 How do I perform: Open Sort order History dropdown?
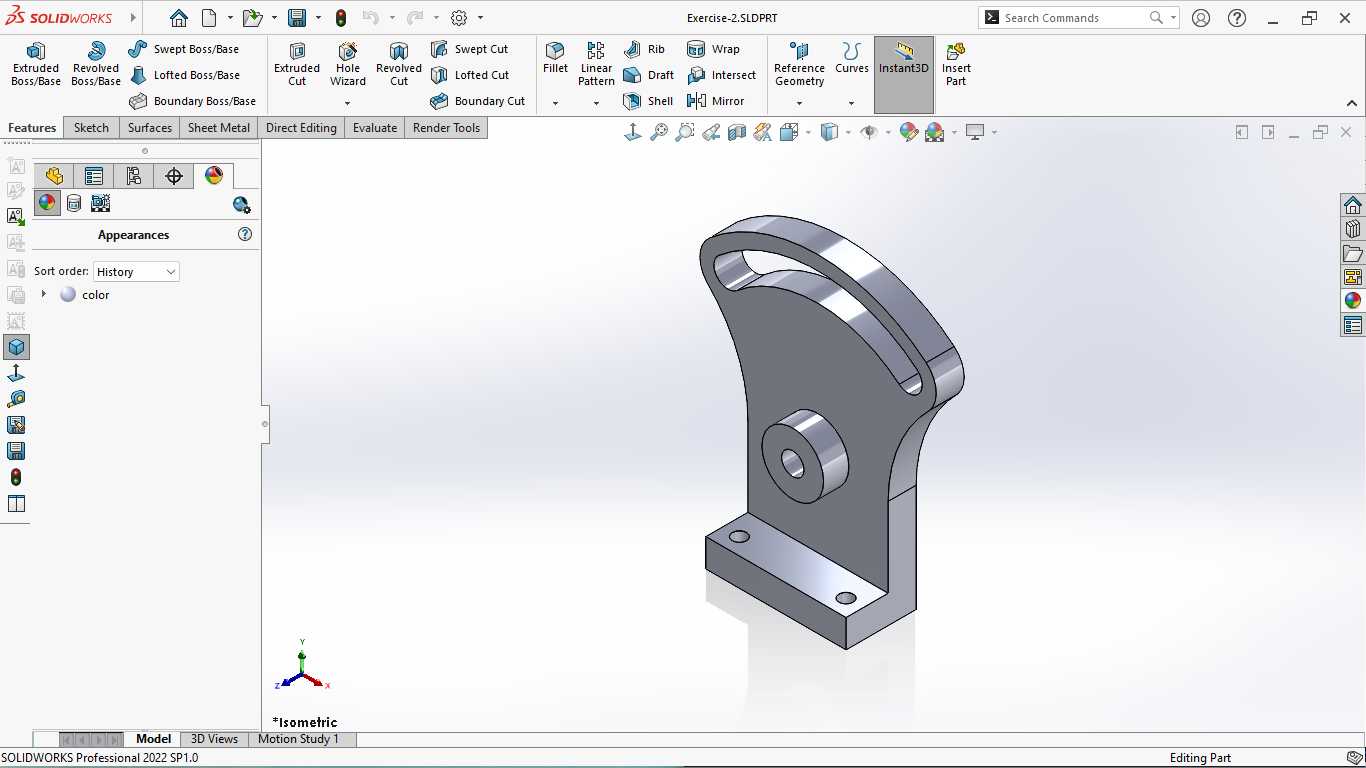coord(136,272)
